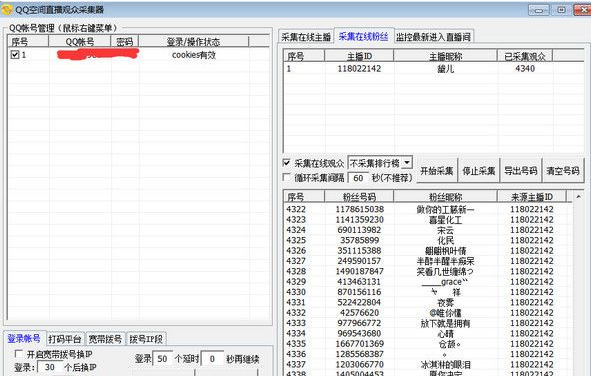Click the 登录/操作状态 column header

[193, 41]
